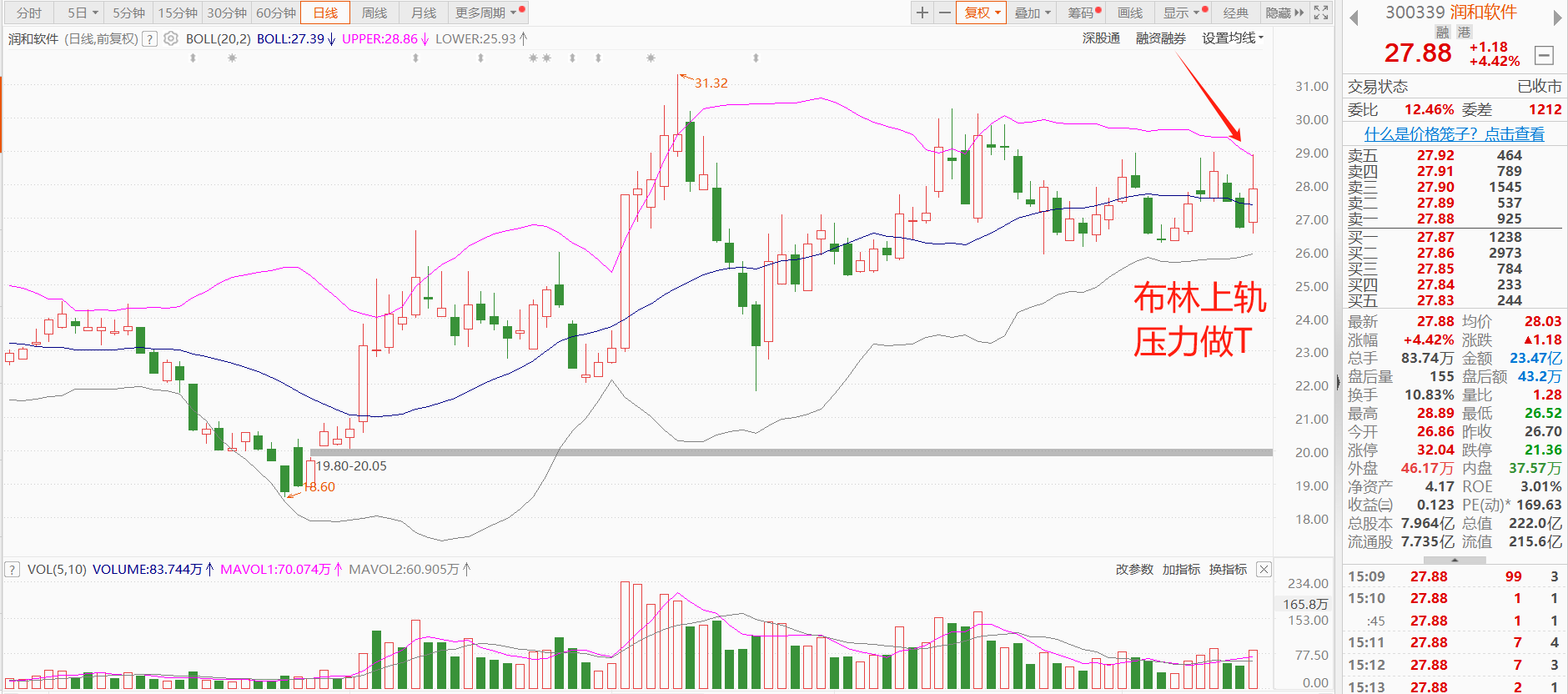This screenshot has height=694, width=1568.
Task: Click the 融 margin trading tag
Action: click(x=1443, y=32)
